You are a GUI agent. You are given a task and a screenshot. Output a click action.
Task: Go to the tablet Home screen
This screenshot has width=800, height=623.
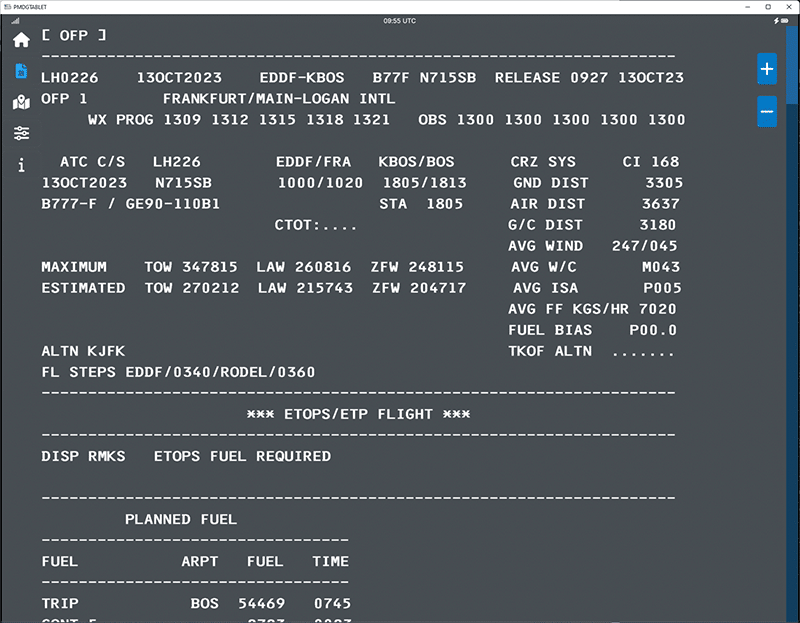21,40
